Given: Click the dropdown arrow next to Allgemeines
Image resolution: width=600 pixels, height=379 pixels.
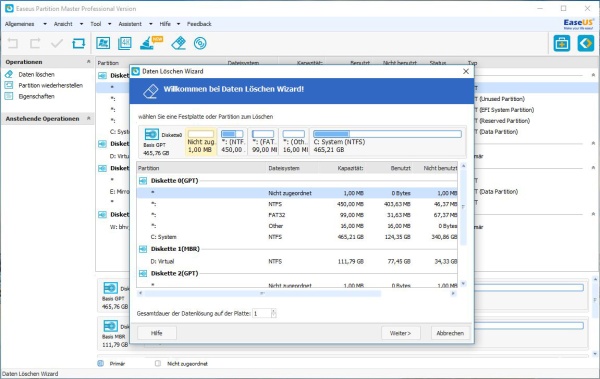Looking at the screenshot, I should tap(45, 24).
